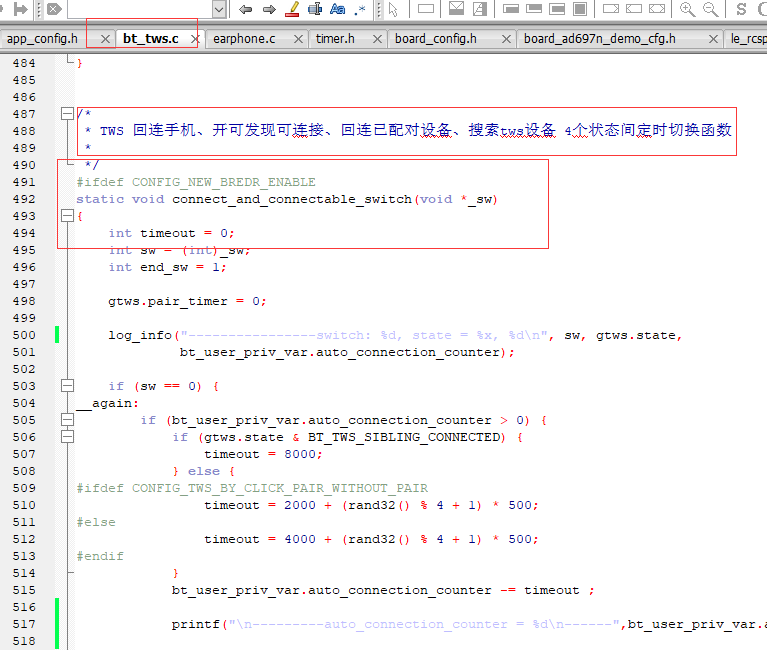Click the page document toolbar icon
Viewport: 767px width, 650px height.
479,8
